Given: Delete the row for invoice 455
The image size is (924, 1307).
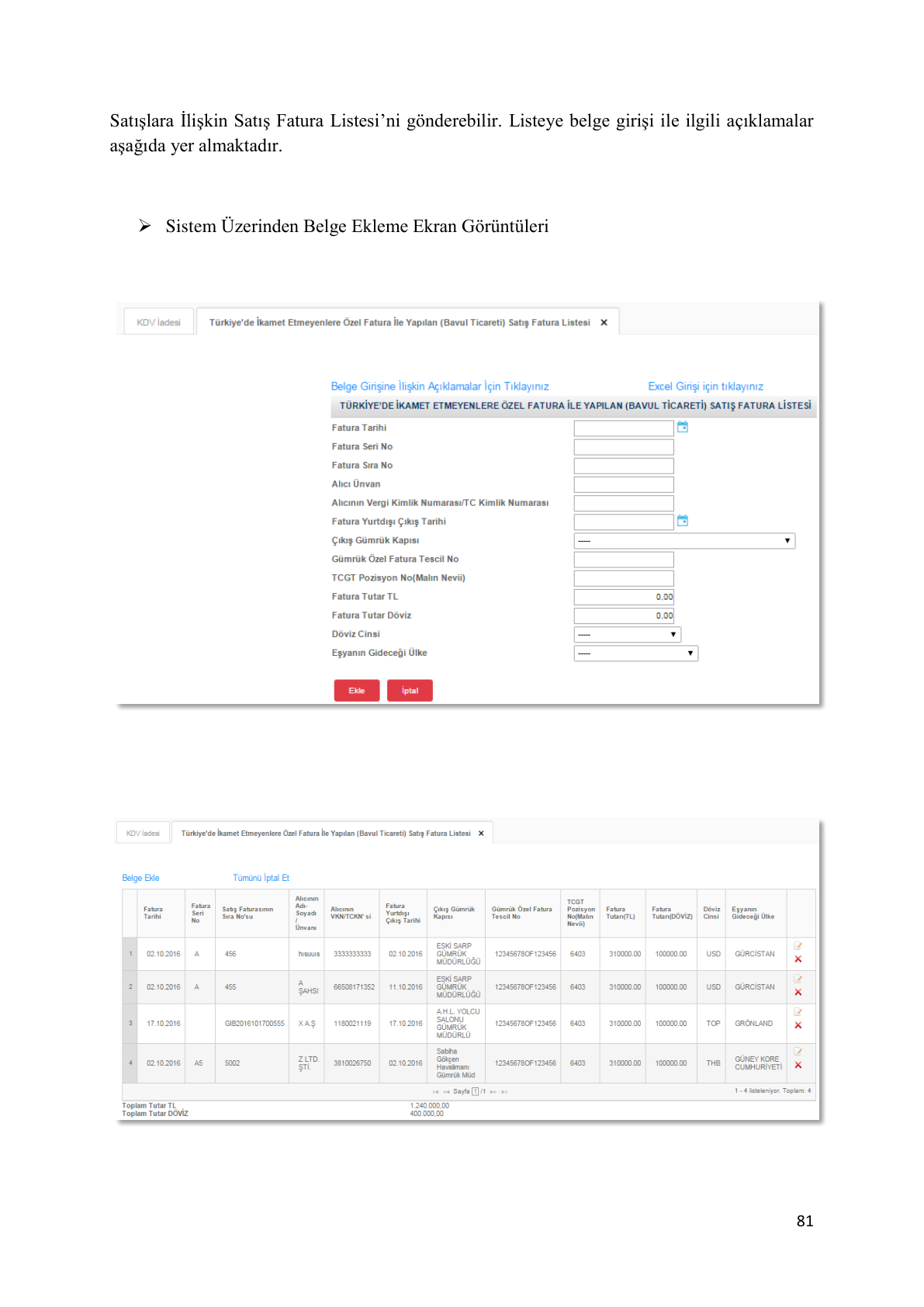Looking at the screenshot, I should (x=798, y=993).
